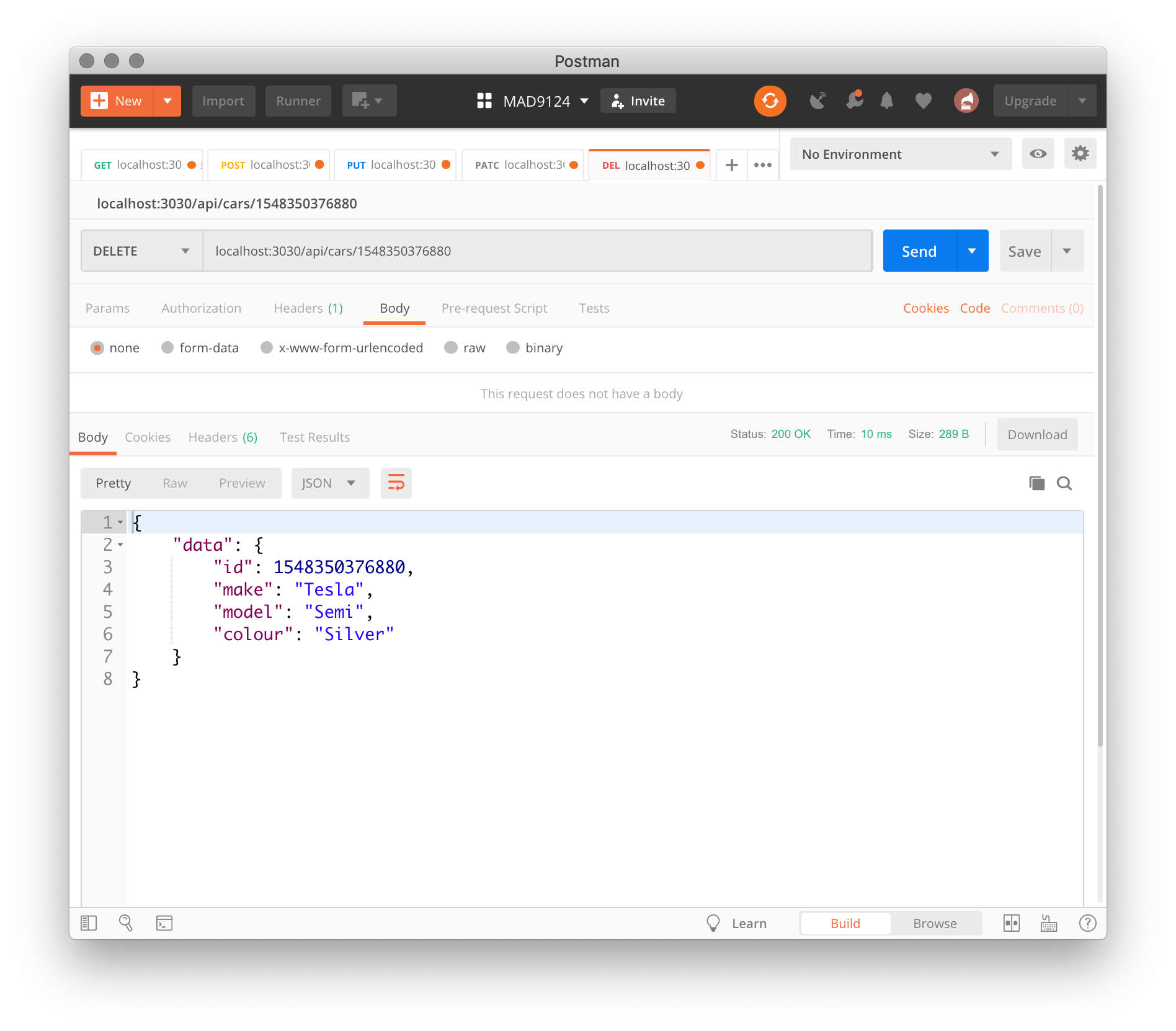The height and width of the screenshot is (1031, 1176).
Task: Click the sync status icon
Action: [x=770, y=100]
